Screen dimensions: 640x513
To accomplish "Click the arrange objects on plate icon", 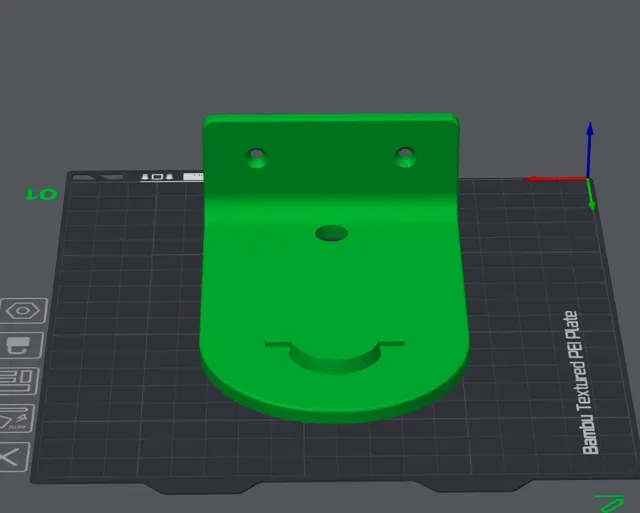I will click(18, 381).
